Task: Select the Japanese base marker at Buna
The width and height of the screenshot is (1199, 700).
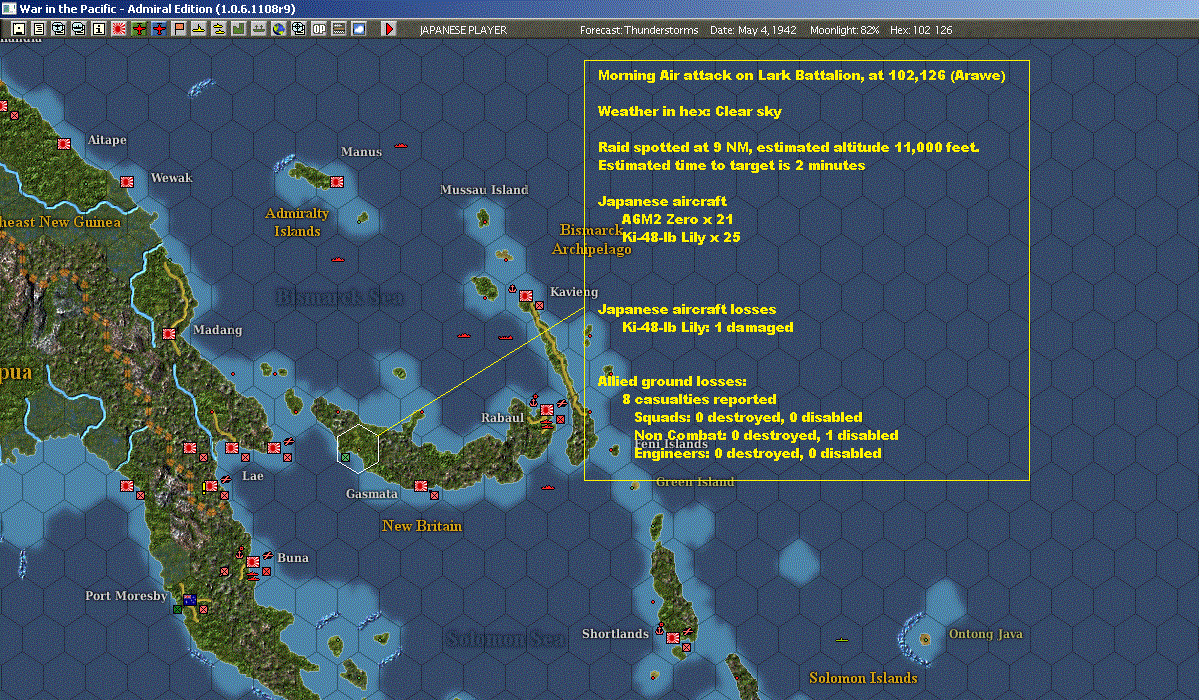Action: (253, 562)
